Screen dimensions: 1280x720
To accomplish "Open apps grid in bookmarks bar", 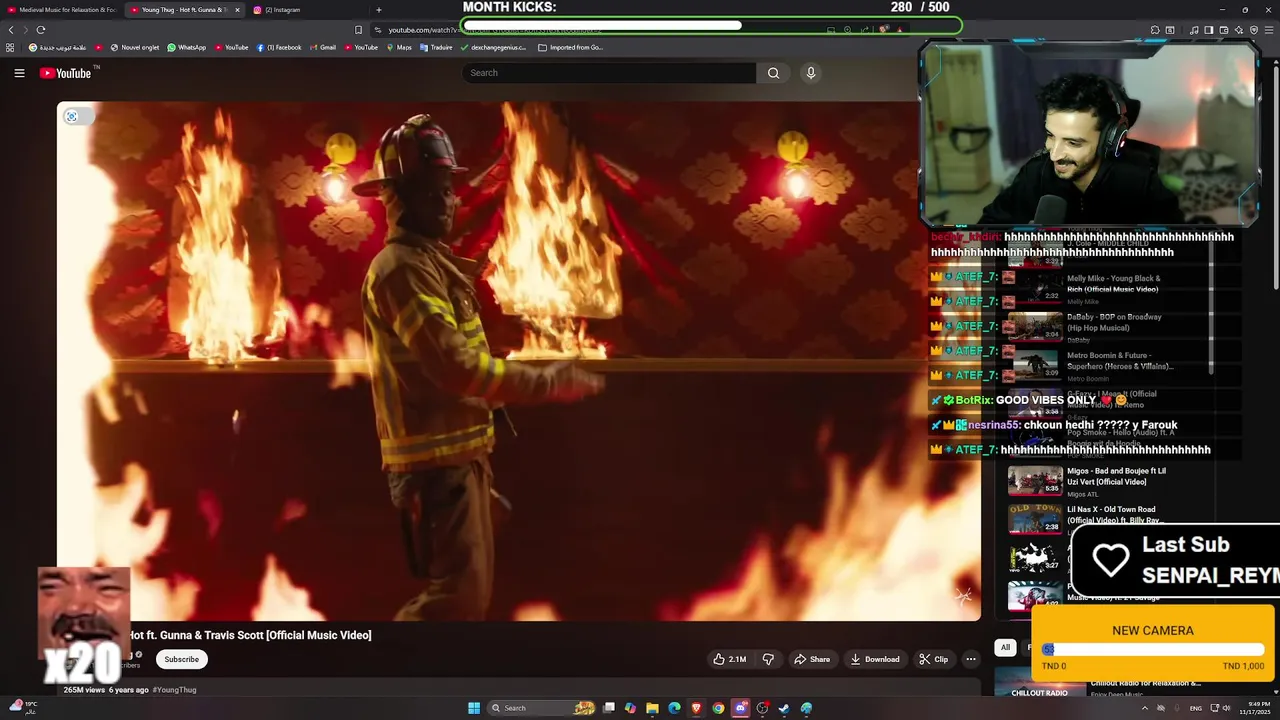I will (x=10, y=47).
